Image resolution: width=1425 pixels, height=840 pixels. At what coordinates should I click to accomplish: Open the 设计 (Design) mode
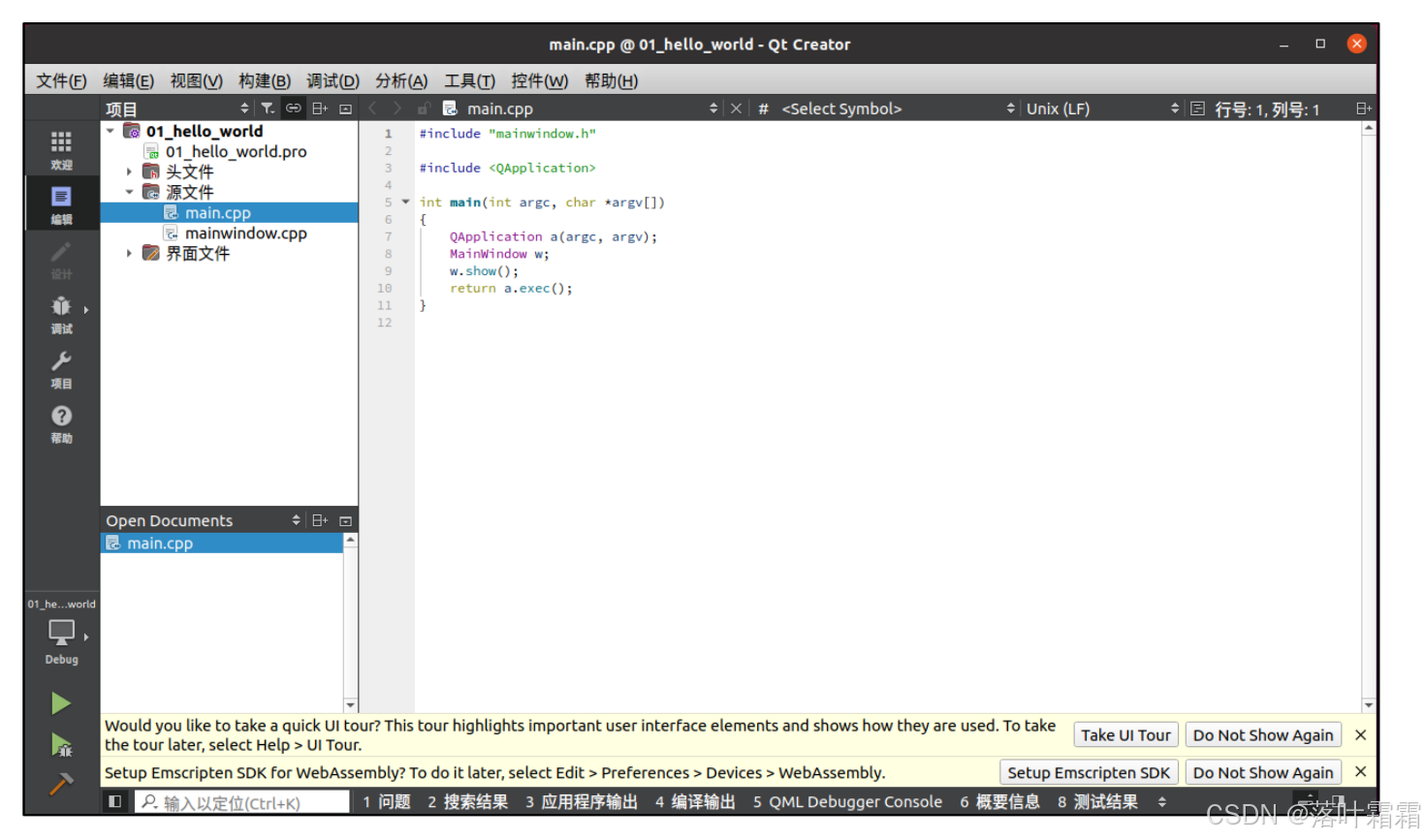click(x=61, y=259)
